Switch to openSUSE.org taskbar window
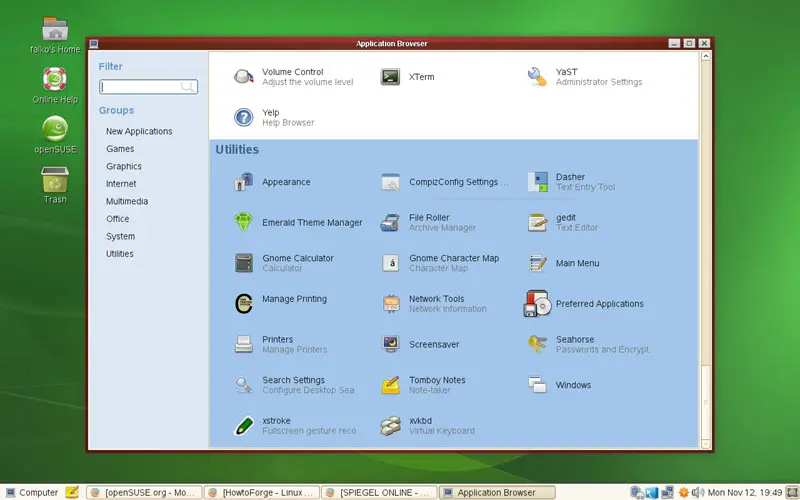 pyautogui.click(x=144, y=492)
